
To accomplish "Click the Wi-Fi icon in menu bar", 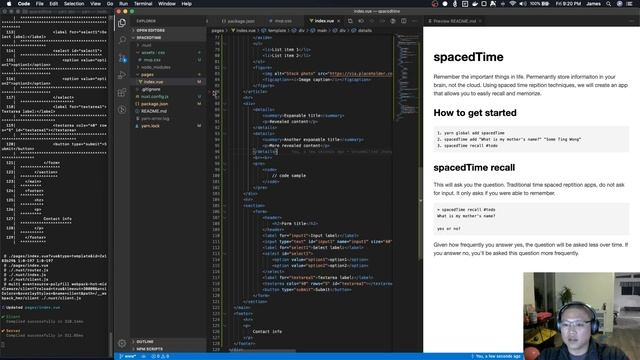I will coord(513,4).
